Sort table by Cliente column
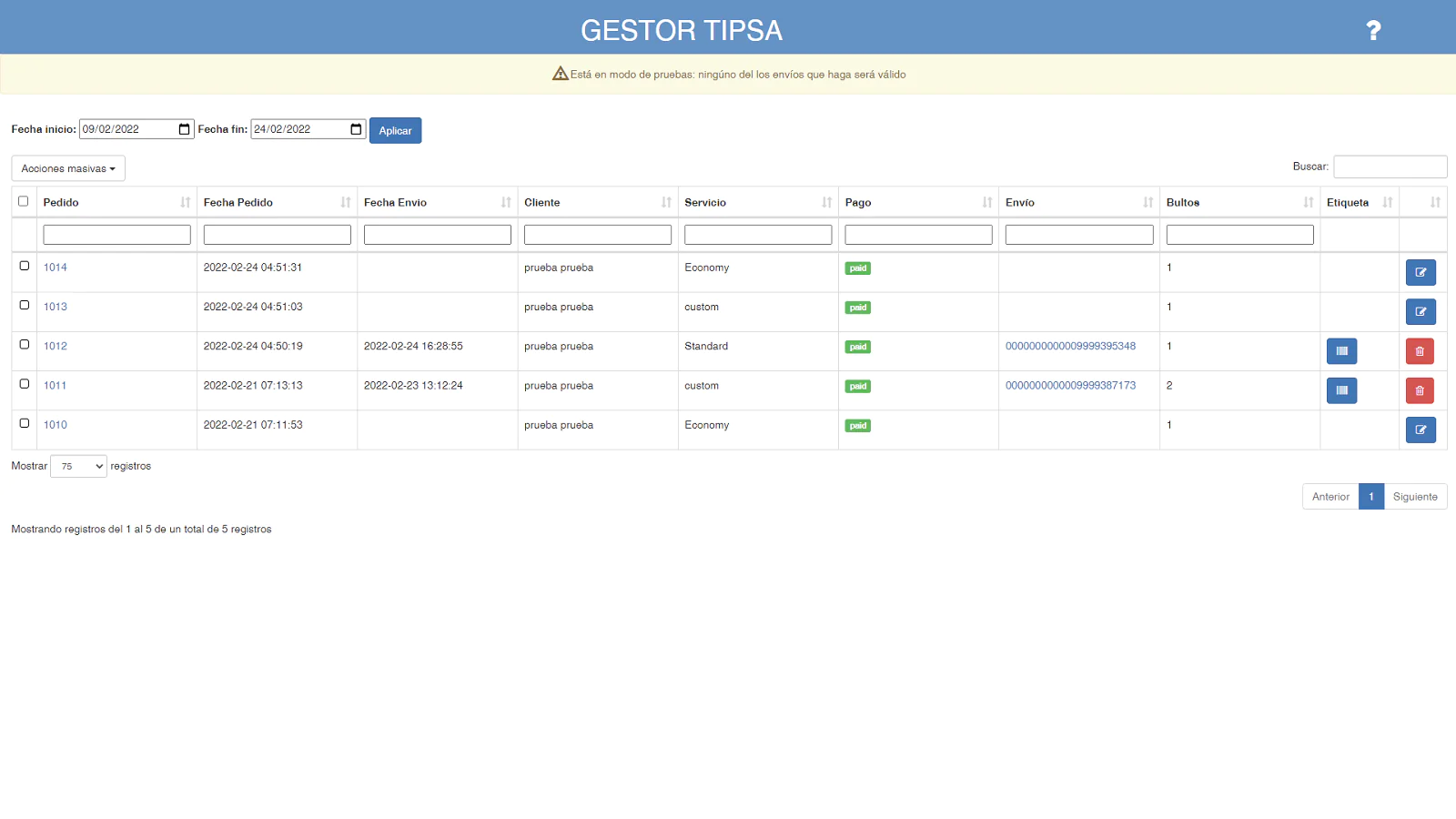 point(666,202)
